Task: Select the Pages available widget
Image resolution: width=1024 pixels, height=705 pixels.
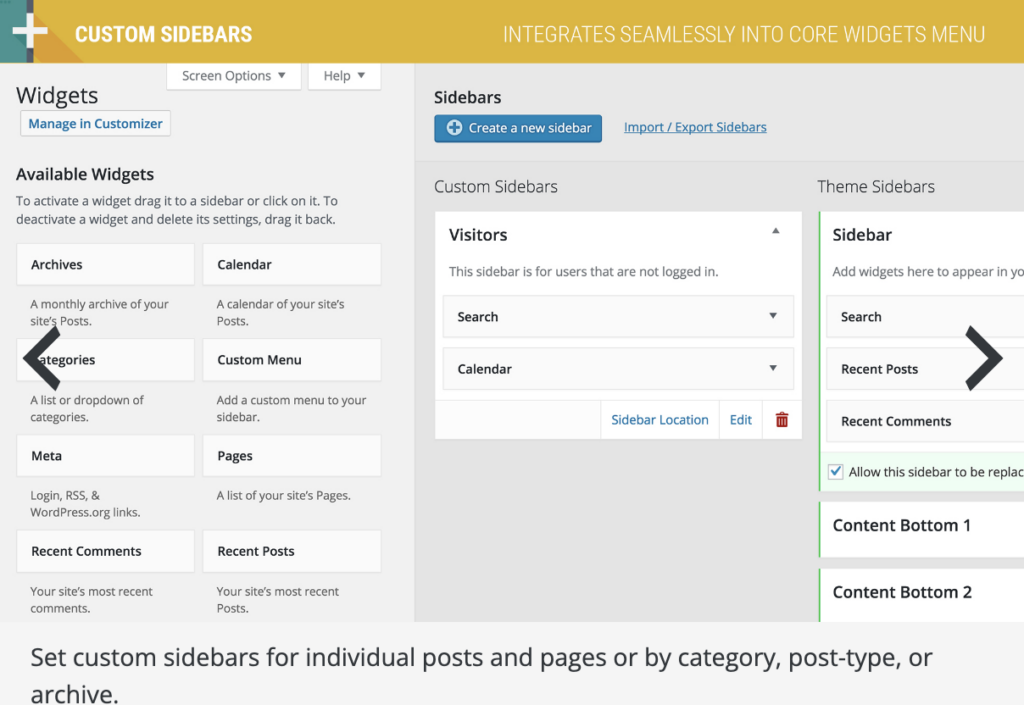Action: (x=292, y=456)
